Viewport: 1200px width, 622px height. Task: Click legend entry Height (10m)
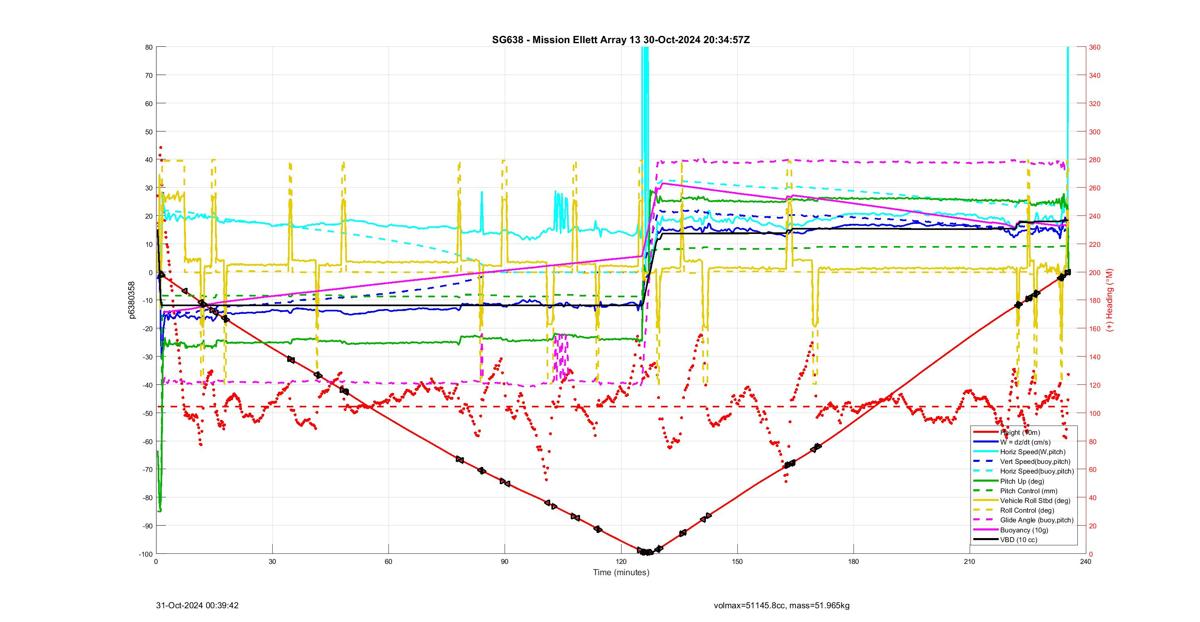pyautogui.click(x=1020, y=432)
